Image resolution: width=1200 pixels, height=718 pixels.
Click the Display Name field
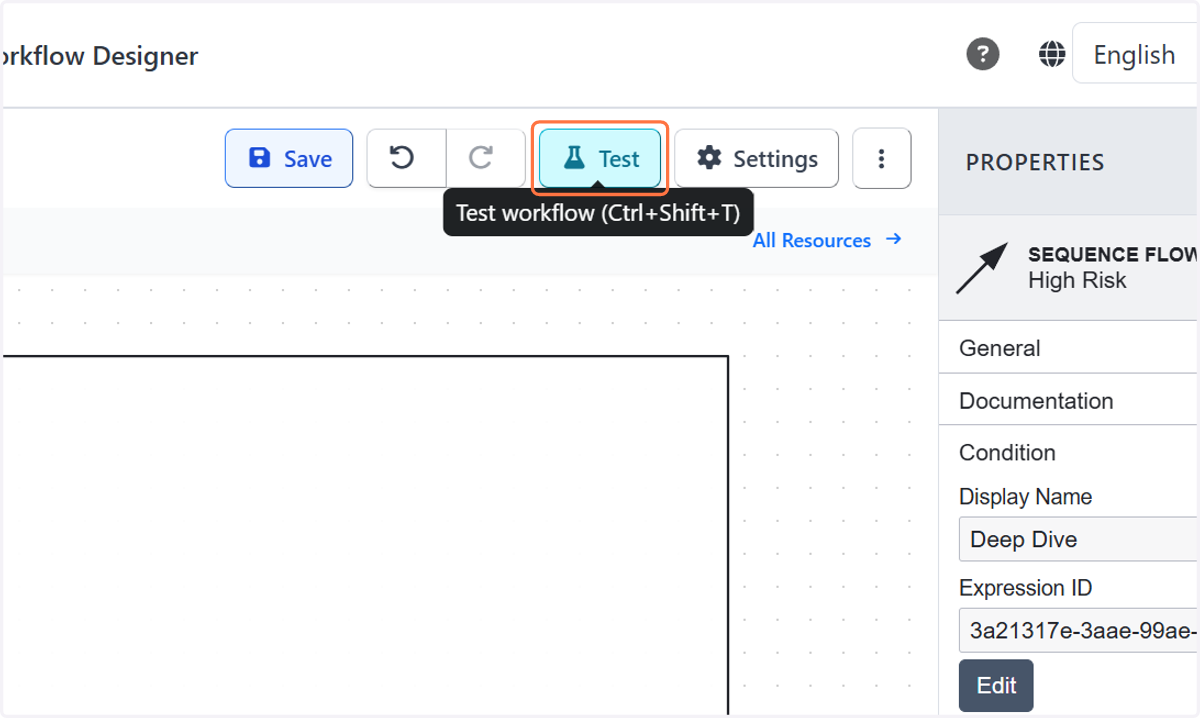pos(1079,540)
